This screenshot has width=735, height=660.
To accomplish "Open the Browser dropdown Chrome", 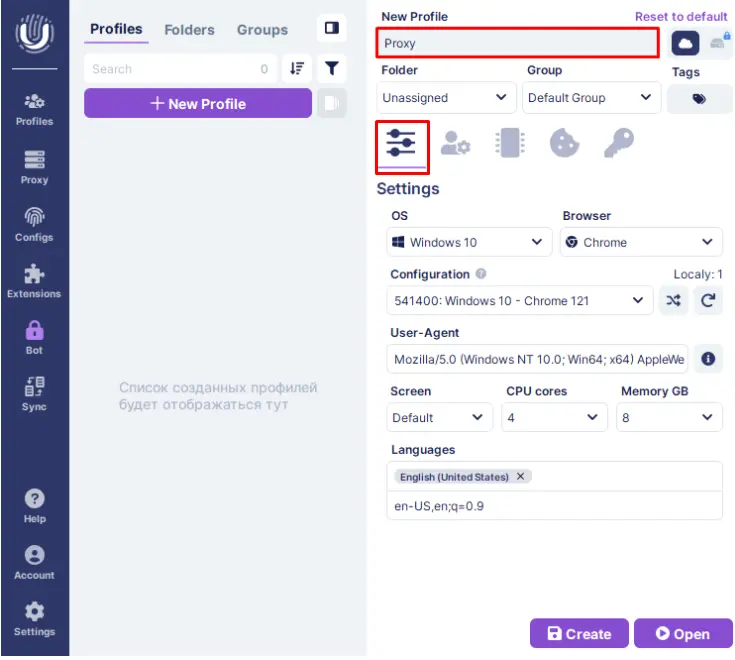I will 641,242.
